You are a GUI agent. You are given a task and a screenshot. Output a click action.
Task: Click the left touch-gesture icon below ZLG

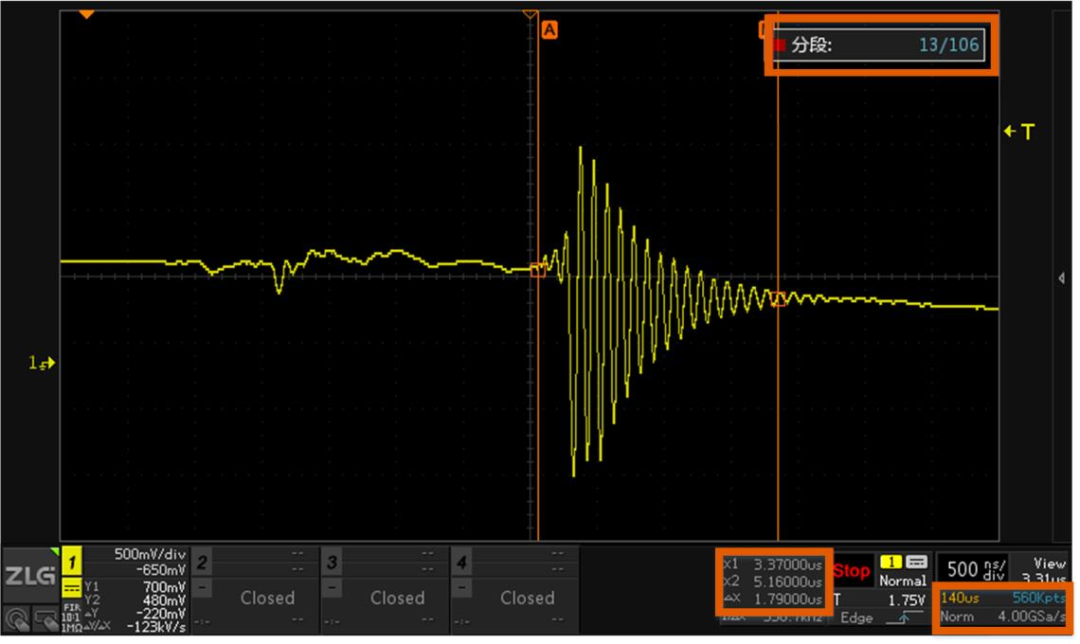(15, 620)
